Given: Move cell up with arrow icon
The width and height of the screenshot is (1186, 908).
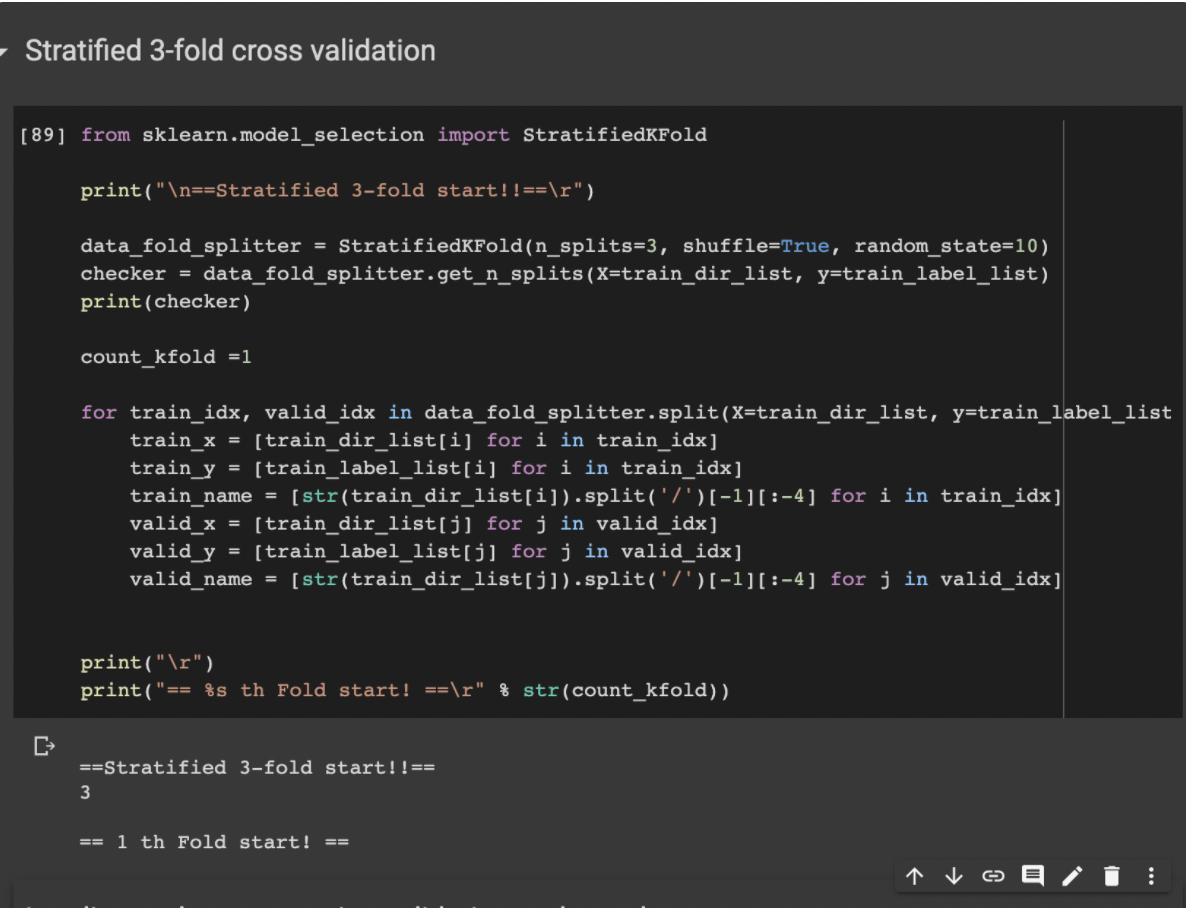Looking at the screenshot, I should (x=914, y=876).
